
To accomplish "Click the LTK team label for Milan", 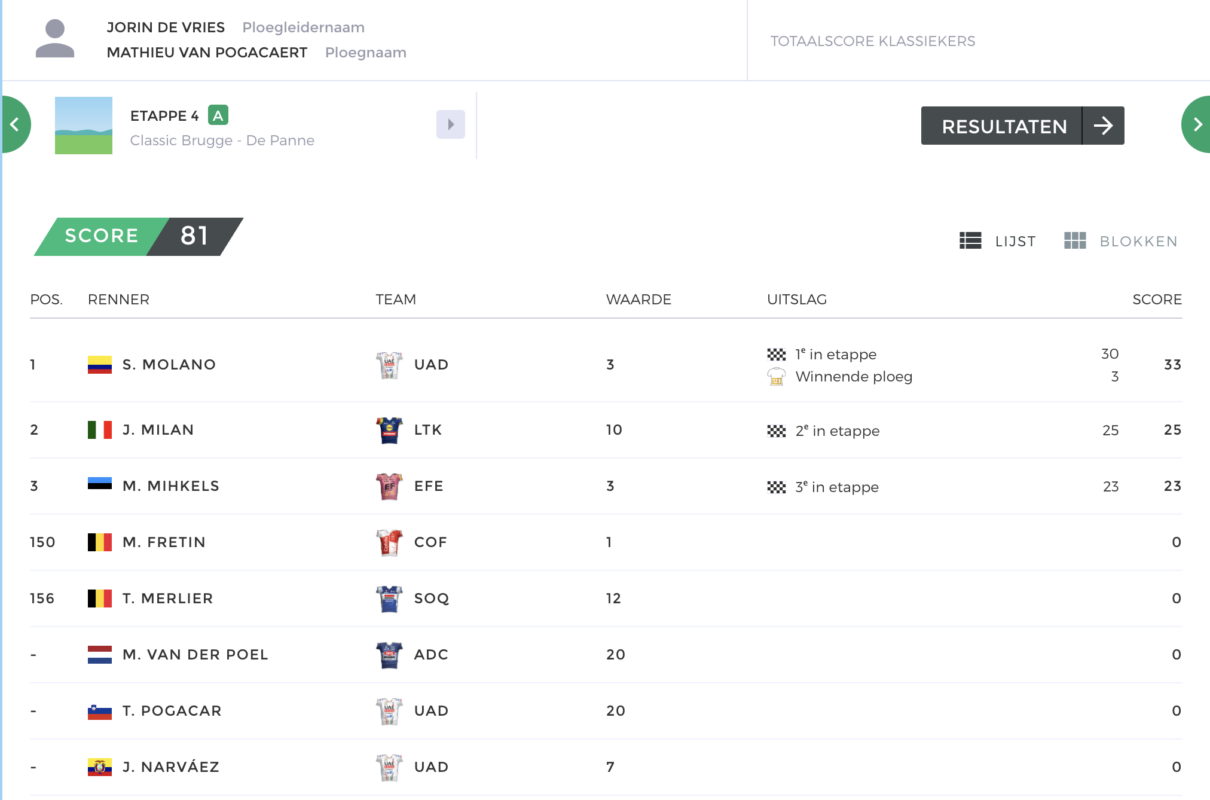I will pyautogui.click(x=428, y=430).
